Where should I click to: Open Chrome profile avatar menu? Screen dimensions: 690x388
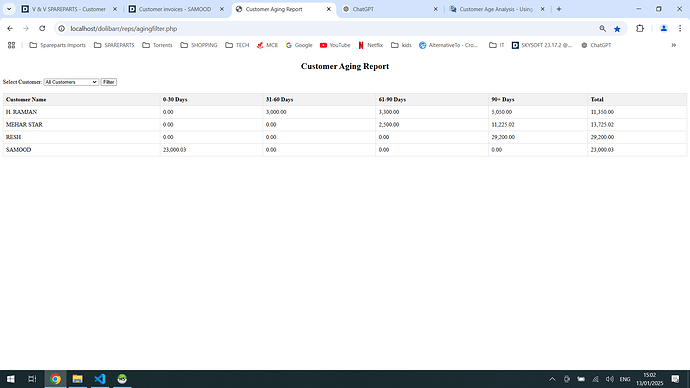(664, 29)
